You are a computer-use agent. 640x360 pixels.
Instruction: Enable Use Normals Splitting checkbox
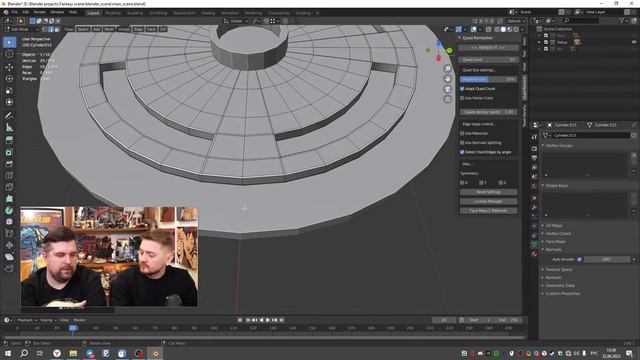(x=462, y=142)
